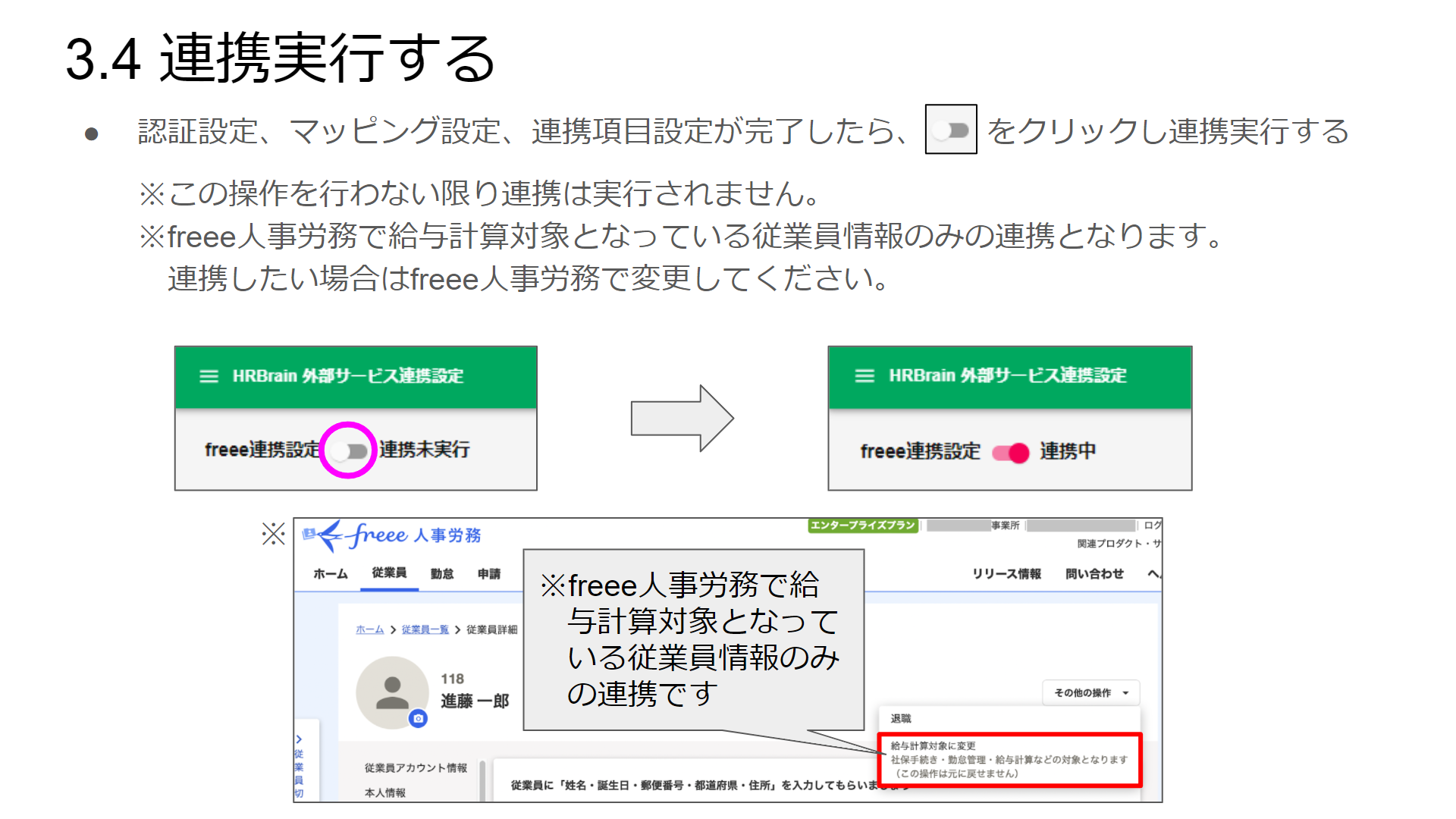This screenshot has height=819, width=1456.
Task: Open hamburger menu in 連携中 HRBrain panel
Action: pos(864,376)
